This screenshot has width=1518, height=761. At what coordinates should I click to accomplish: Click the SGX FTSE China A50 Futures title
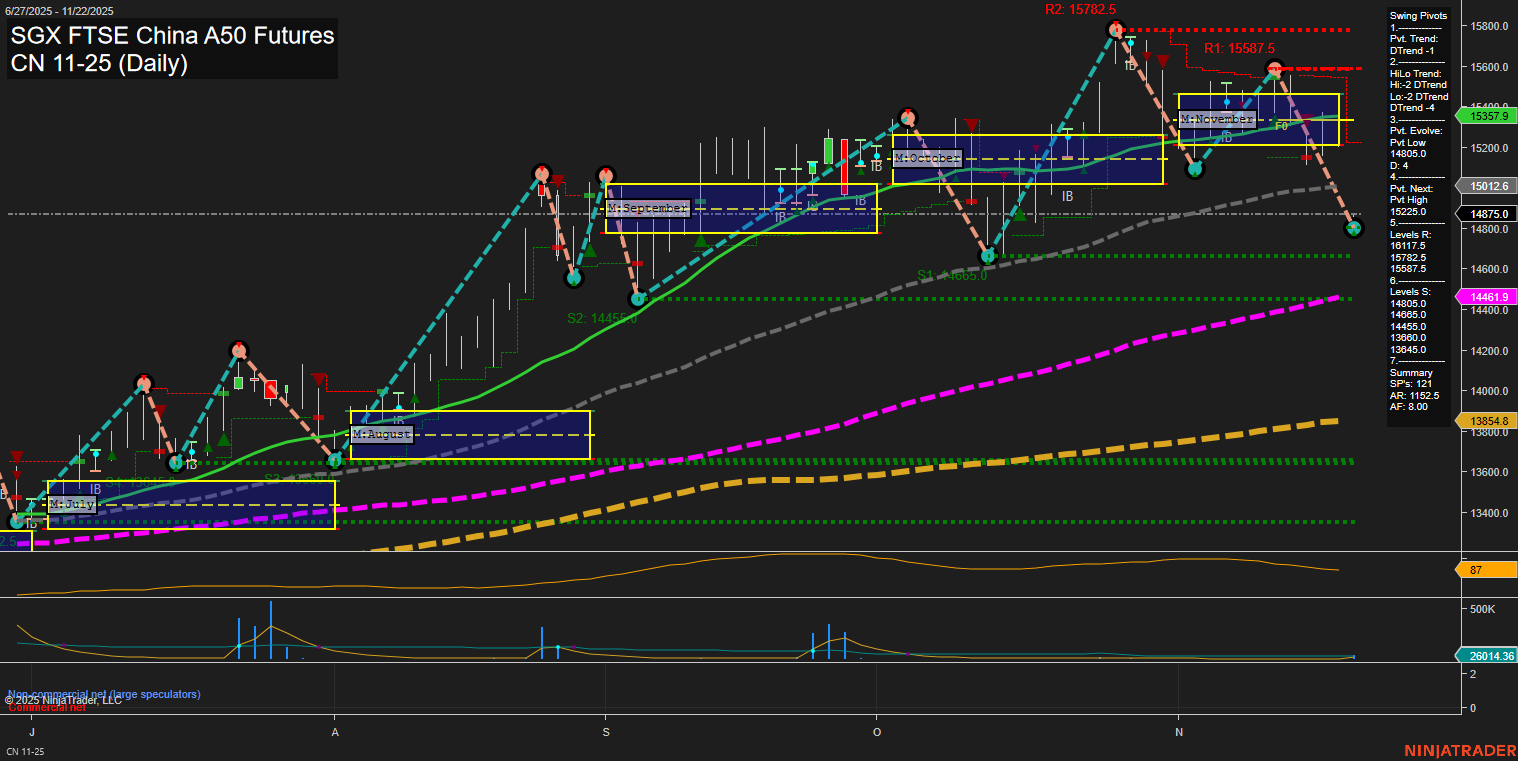172,36
